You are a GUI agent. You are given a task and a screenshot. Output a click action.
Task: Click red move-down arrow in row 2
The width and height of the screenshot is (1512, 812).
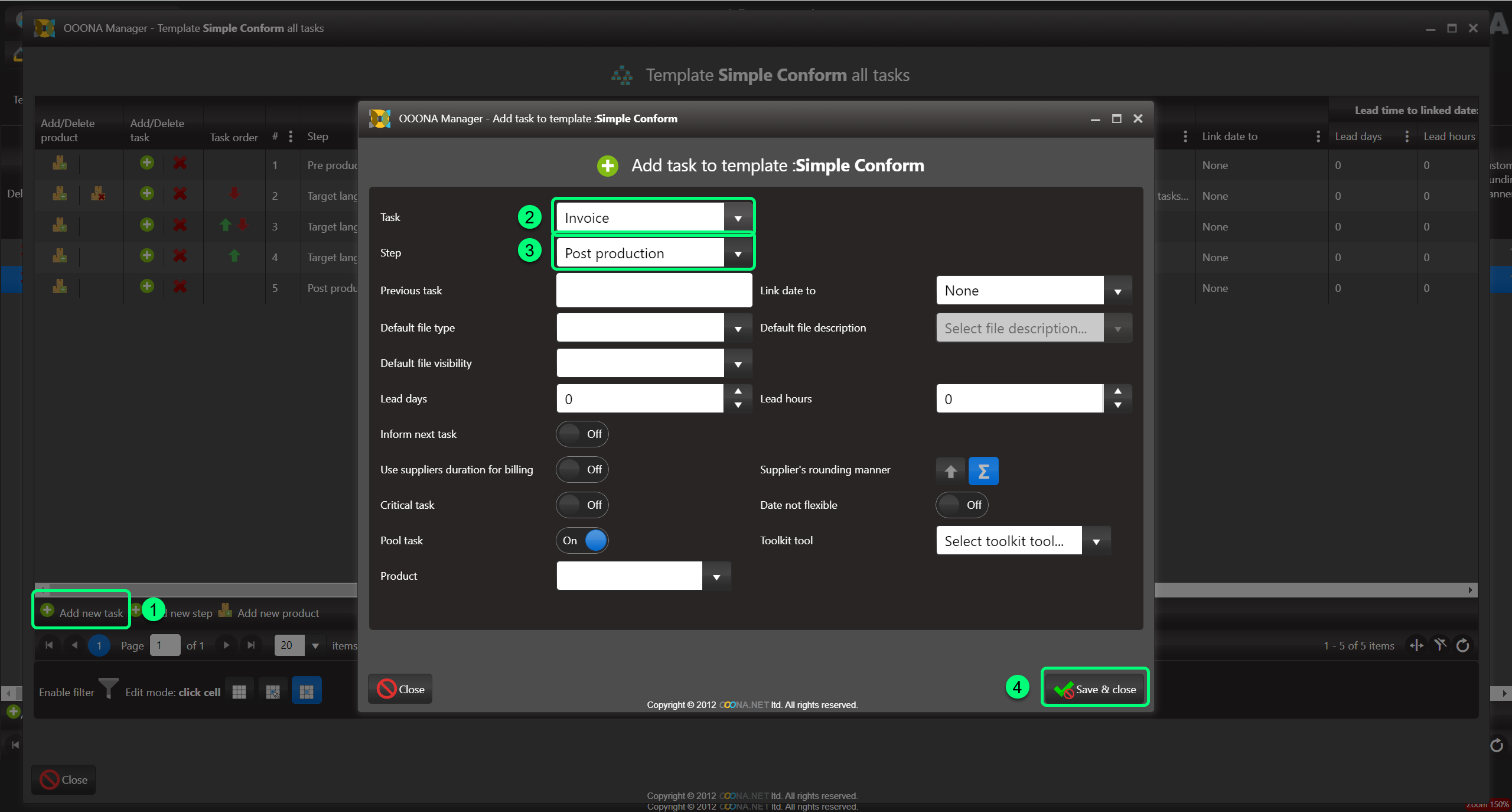(234, 193)
